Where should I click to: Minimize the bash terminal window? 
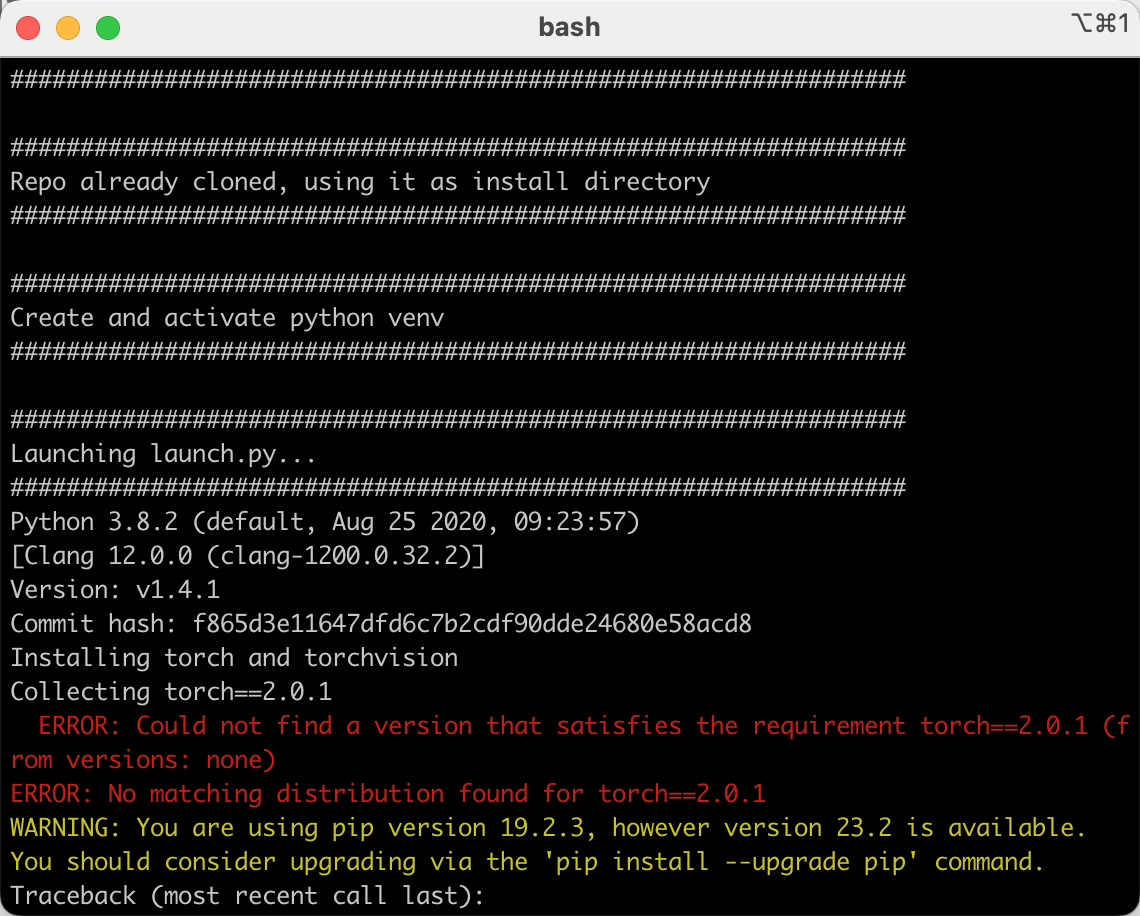[68, 28]
